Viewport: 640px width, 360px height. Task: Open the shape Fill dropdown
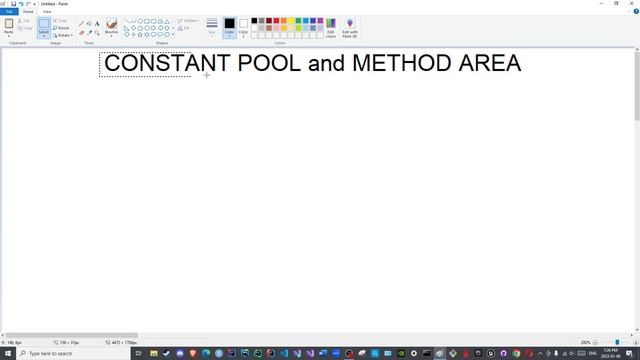184,28
